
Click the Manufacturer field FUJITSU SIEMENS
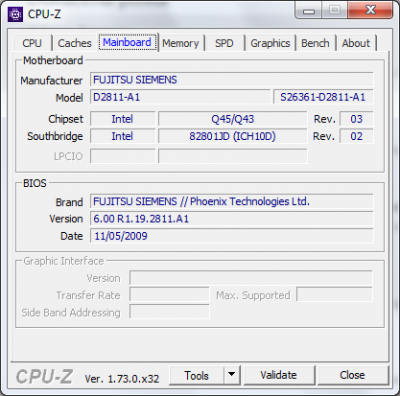pos(232,80)
